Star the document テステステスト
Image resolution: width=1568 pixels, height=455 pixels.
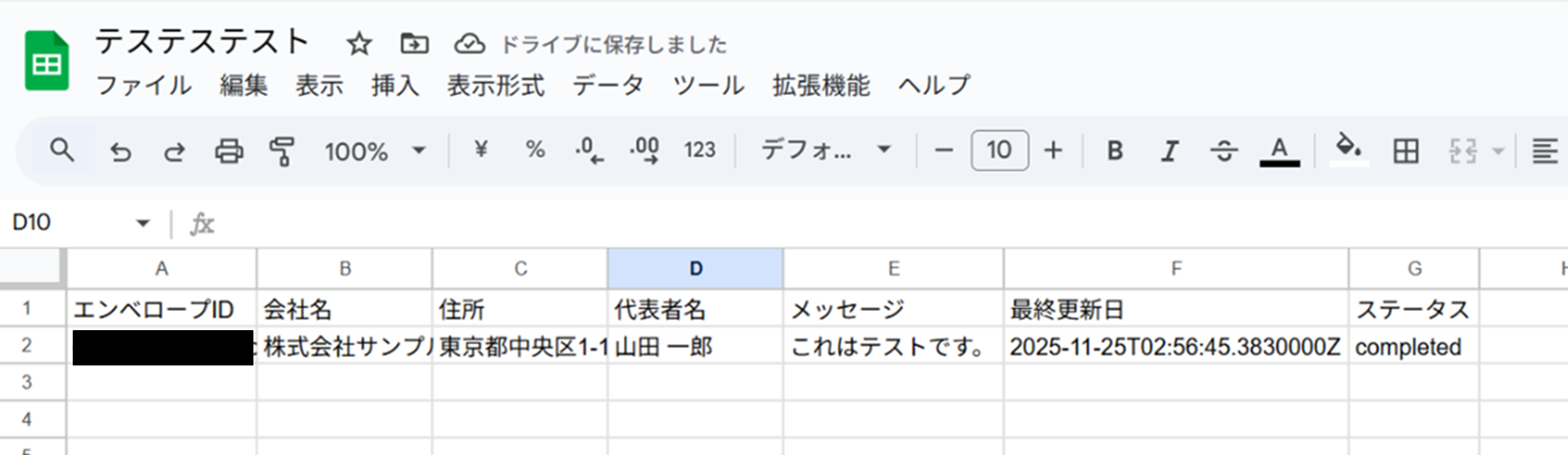point(359,44)
